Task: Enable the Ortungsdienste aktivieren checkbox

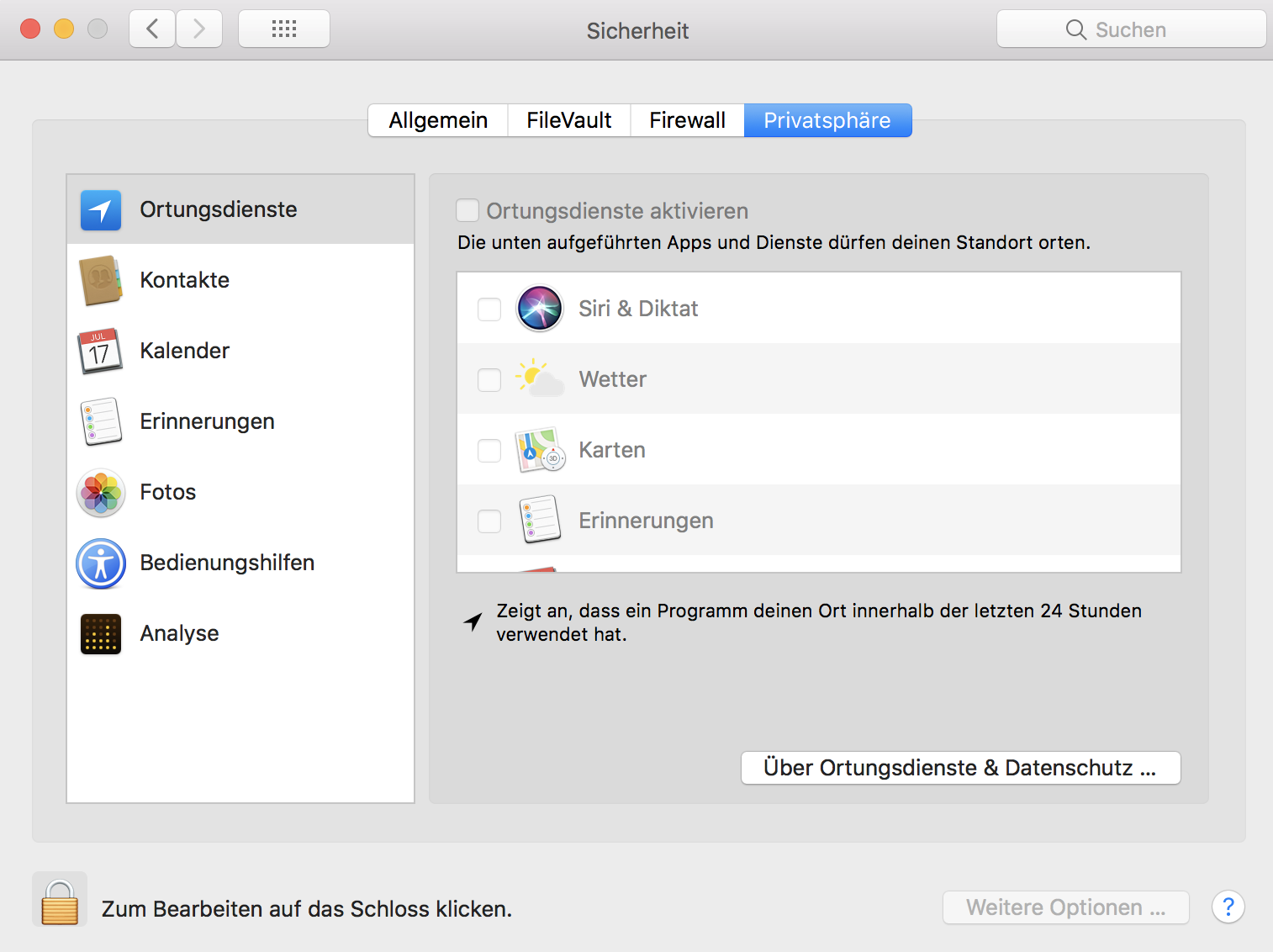Action: (467, 210)
